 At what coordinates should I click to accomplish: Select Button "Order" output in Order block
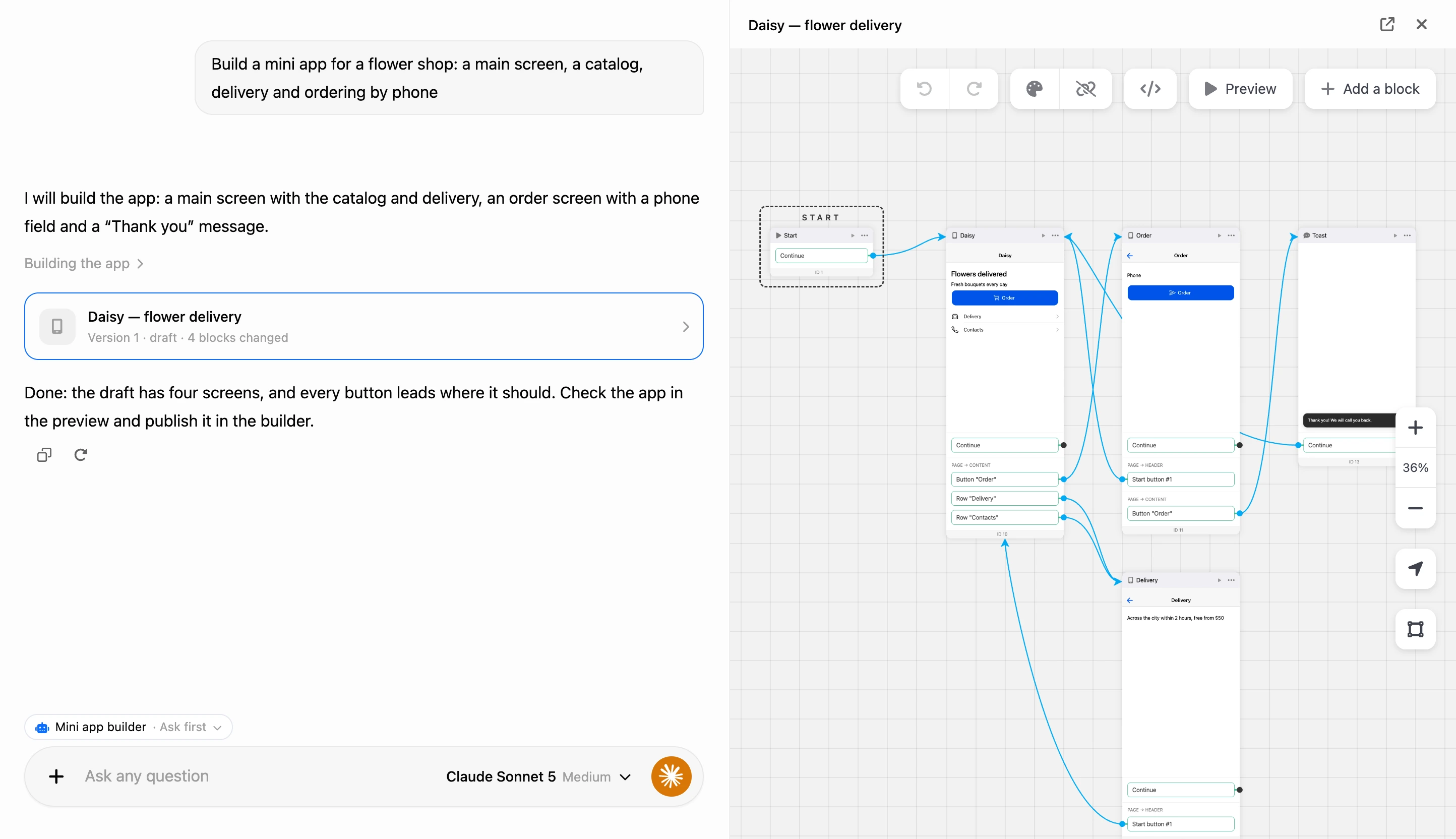point(1181,513)
